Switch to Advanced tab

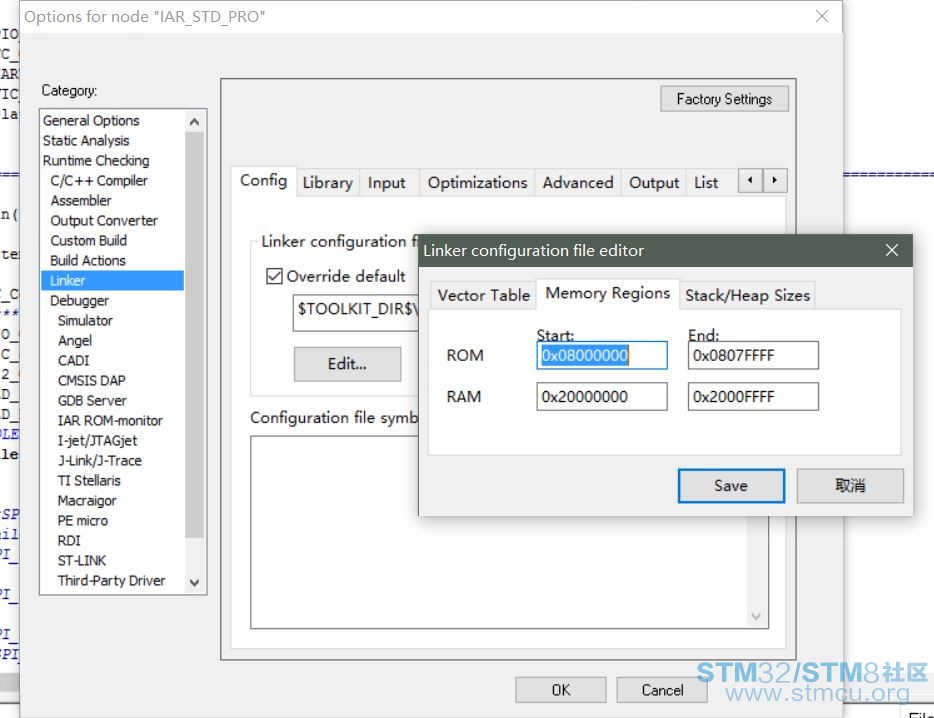tap(577, 182)
